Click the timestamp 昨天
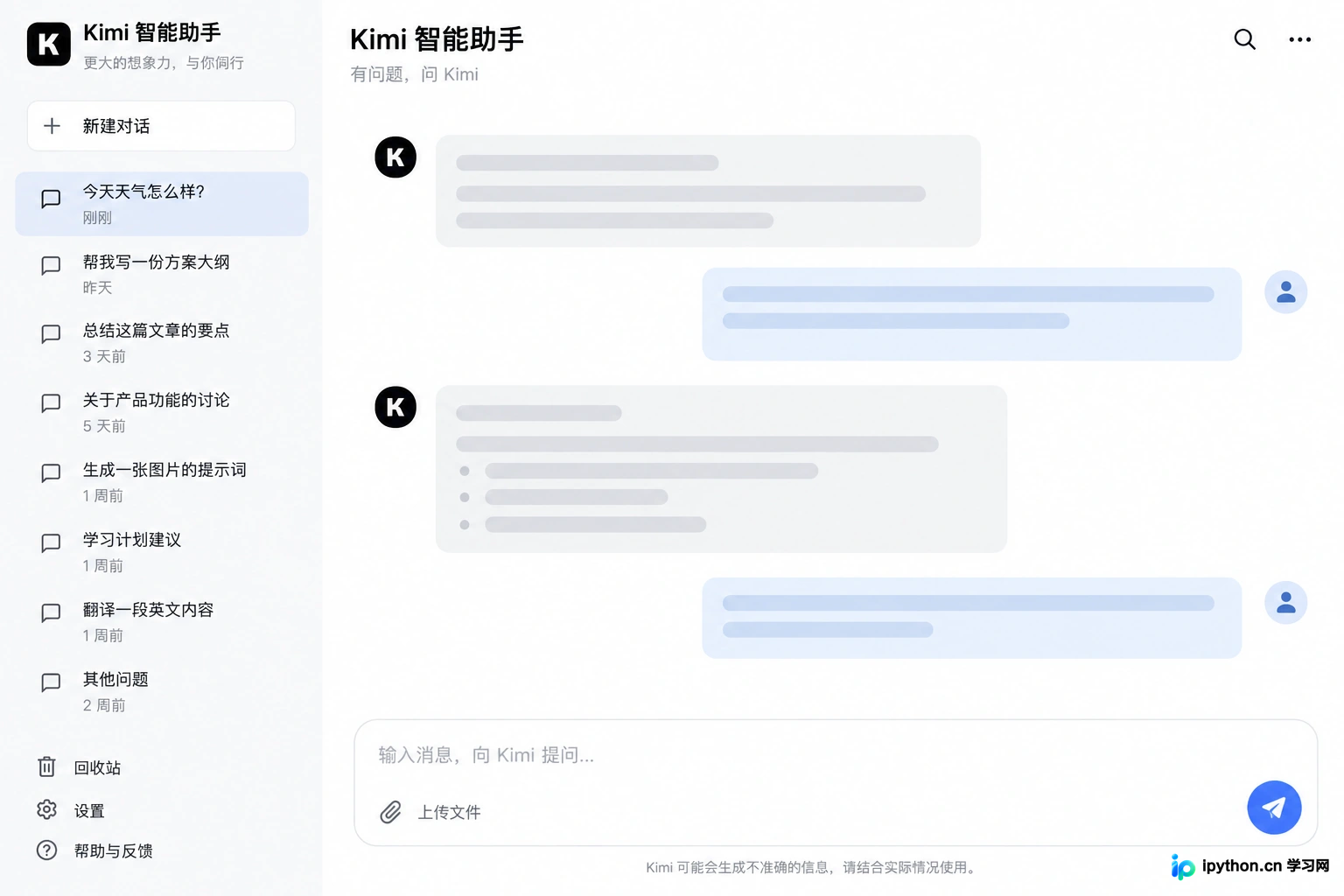The image size is (1344, 896). 97,288
